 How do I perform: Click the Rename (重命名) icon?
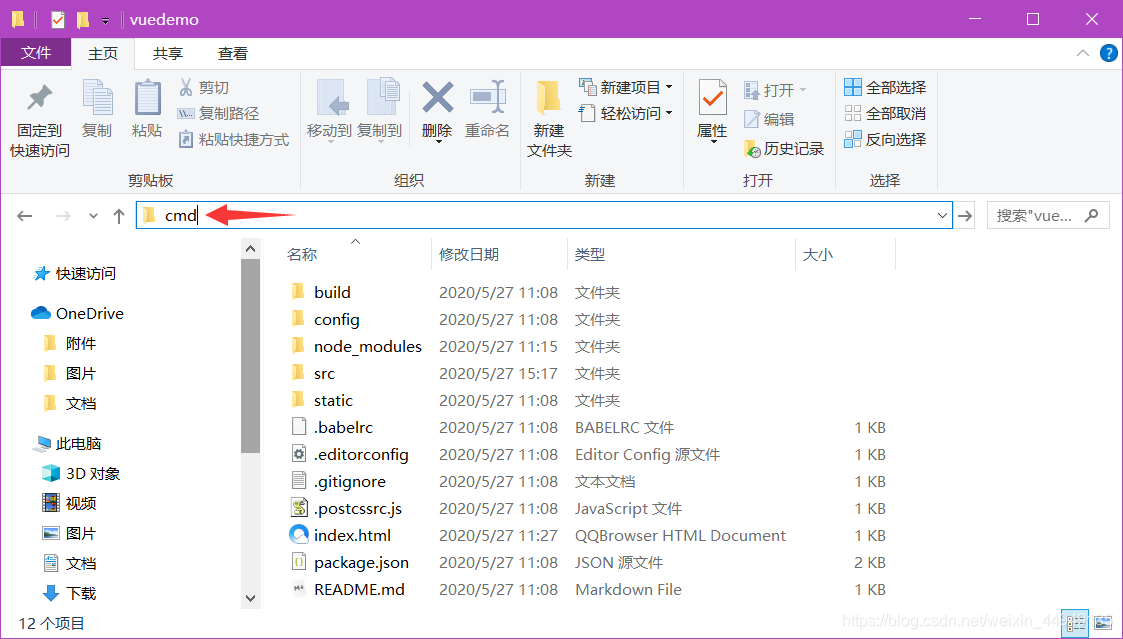[488, 97]
